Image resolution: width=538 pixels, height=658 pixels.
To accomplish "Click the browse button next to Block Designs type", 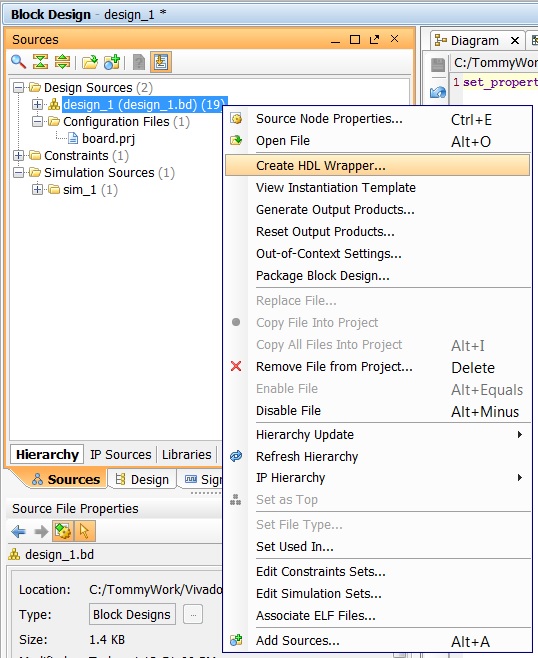I will [x=193, y=615].
